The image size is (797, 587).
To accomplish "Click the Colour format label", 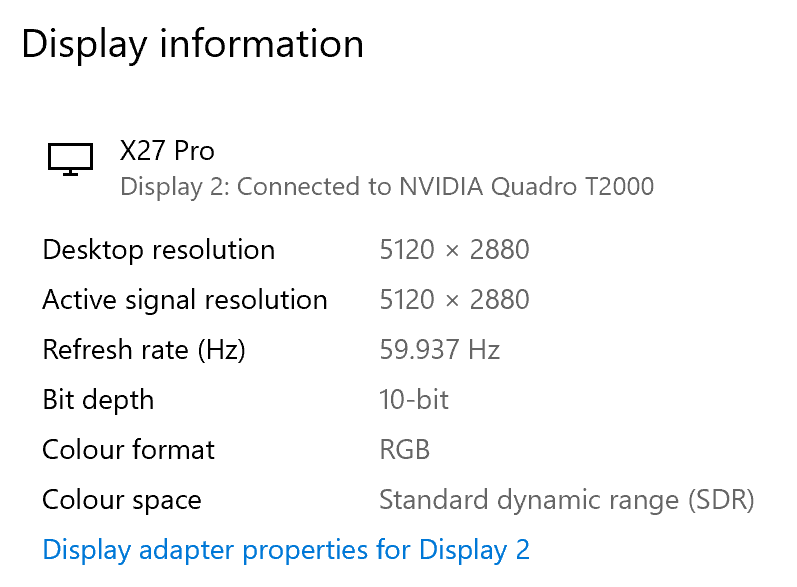I will (x=128, y=450).
